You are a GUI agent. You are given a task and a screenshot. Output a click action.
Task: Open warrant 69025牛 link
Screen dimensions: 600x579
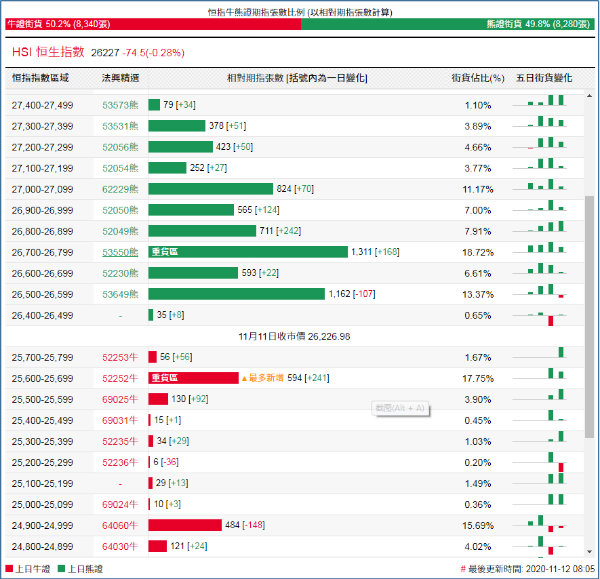tap(120, 400)
